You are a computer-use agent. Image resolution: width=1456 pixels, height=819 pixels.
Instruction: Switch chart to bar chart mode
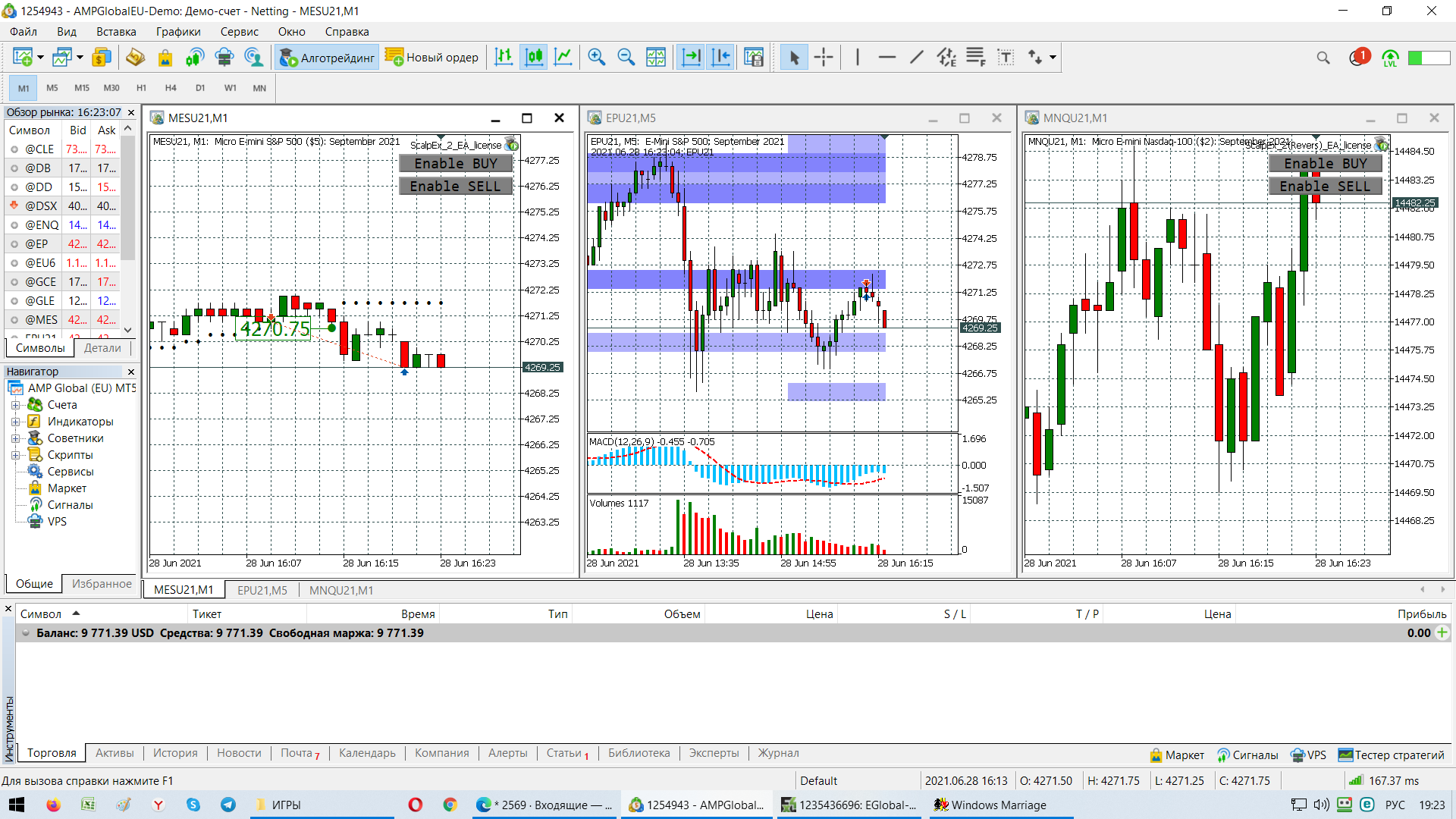pyautogui.click(x=504, y=57)
